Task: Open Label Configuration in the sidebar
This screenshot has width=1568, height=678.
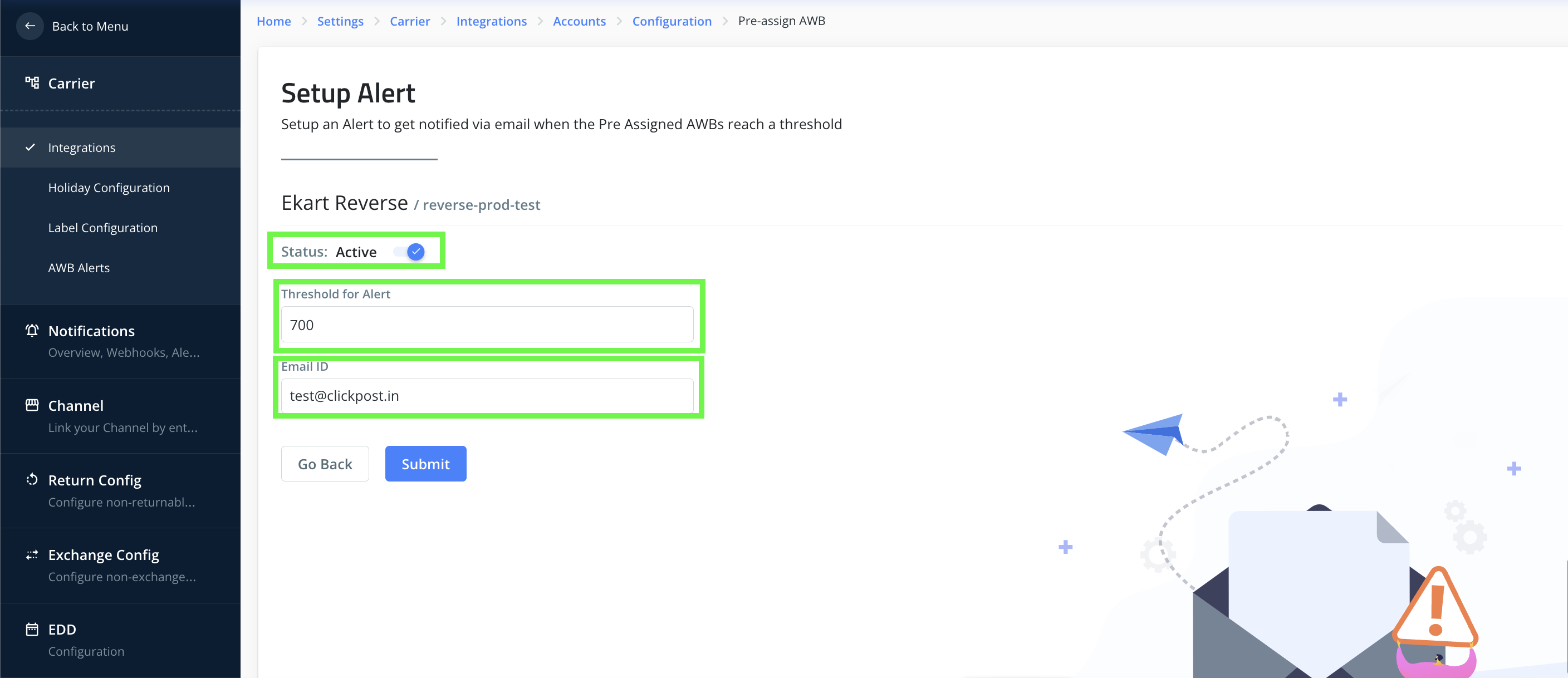Action: 120,228
